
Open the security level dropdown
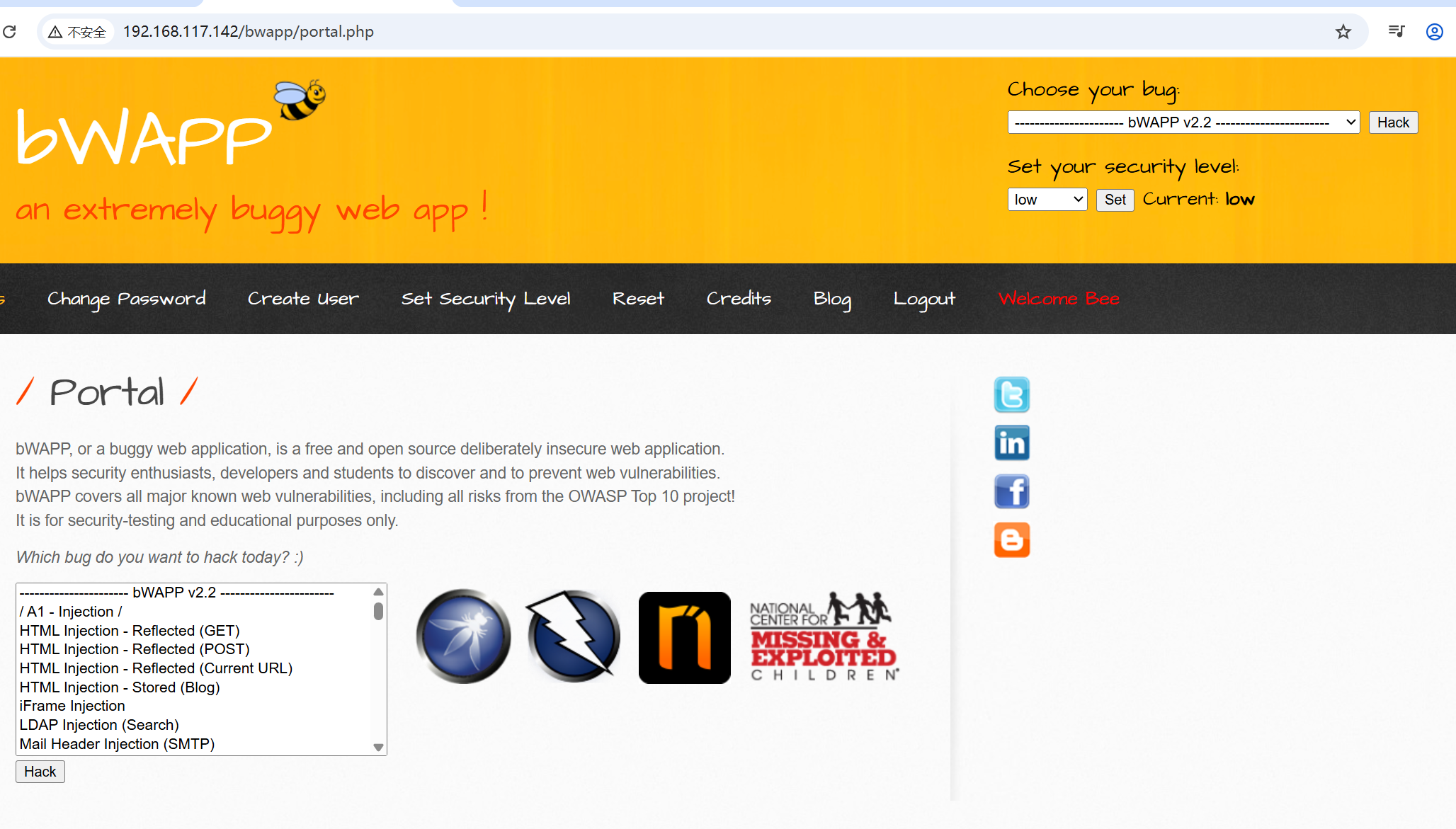1047,200
